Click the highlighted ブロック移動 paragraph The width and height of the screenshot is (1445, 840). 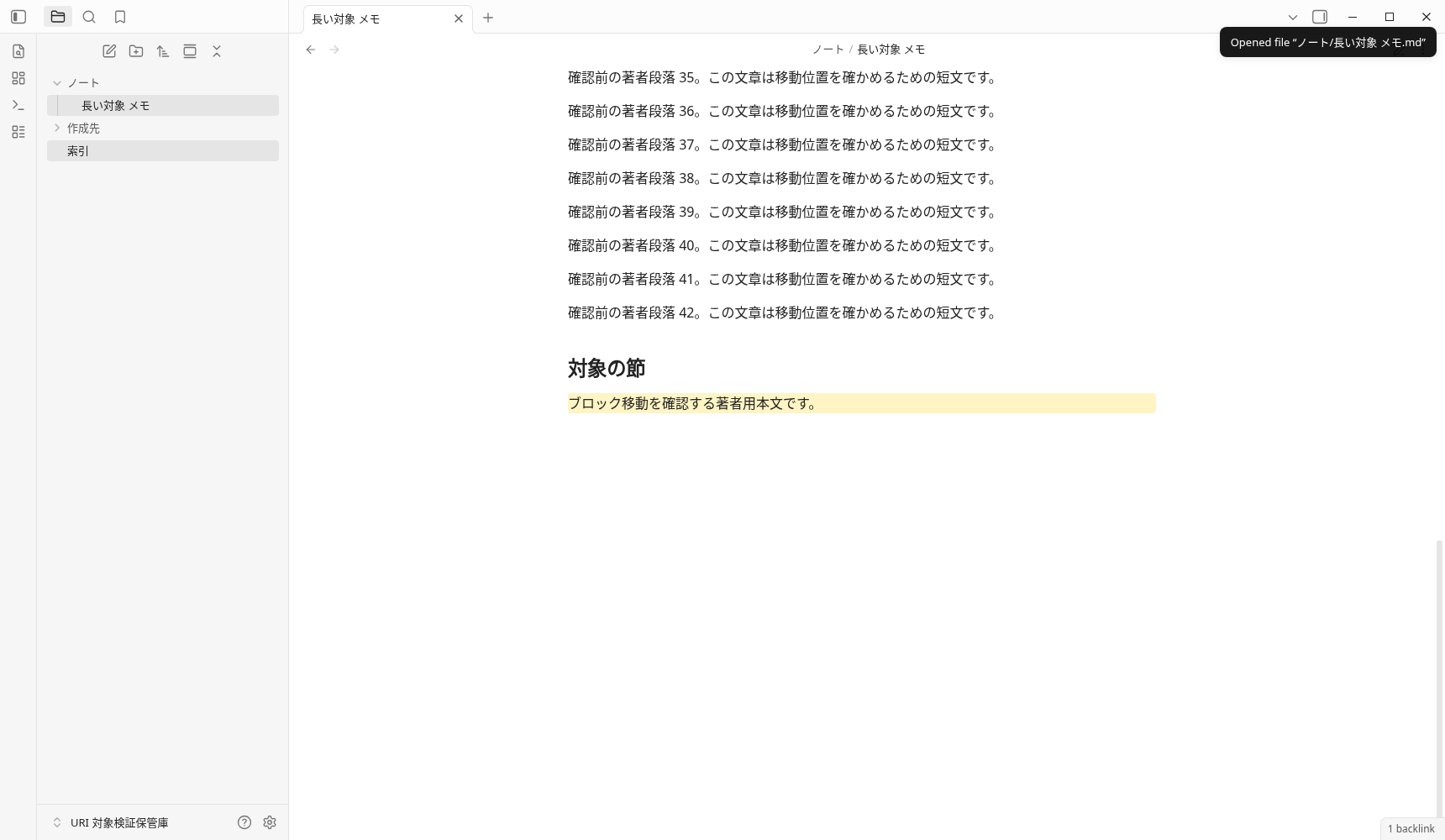coord(862,403)
